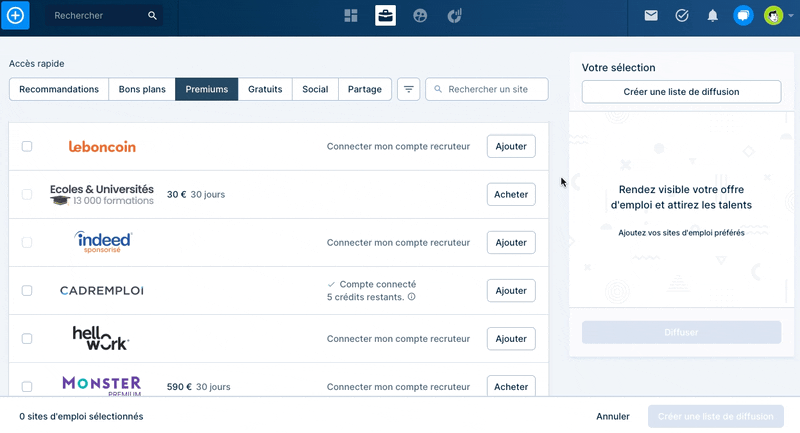Select the Premiums tab

point(207,89)
